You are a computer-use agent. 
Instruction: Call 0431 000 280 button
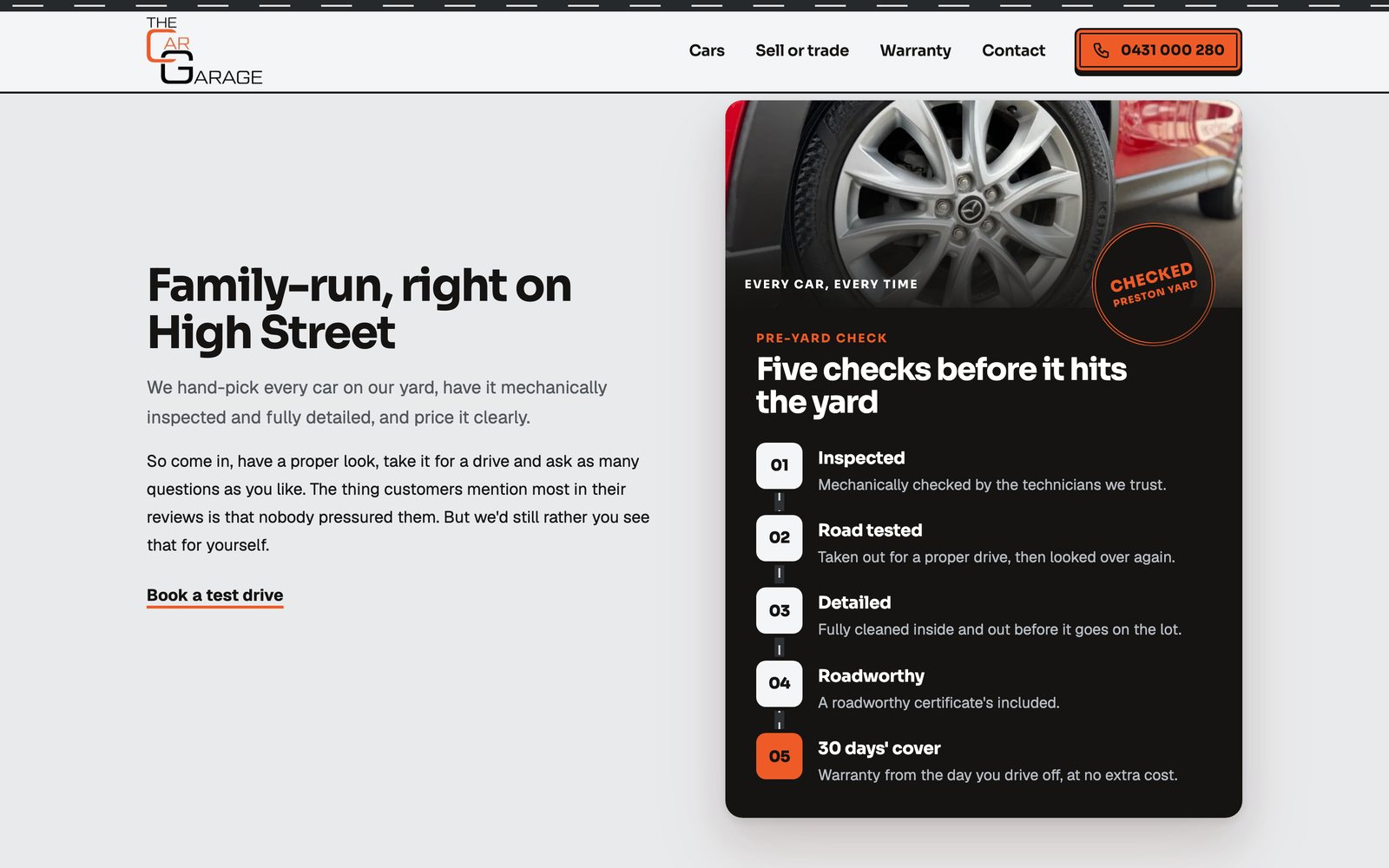point(1158,50)
